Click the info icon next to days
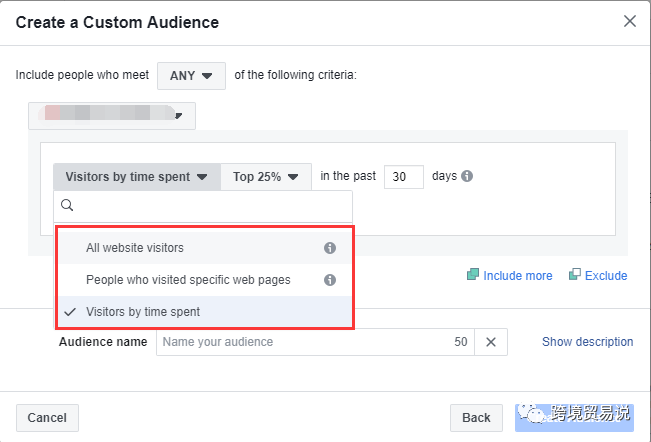This screenshot has width=651, height=442. click(x=467, y=176)
